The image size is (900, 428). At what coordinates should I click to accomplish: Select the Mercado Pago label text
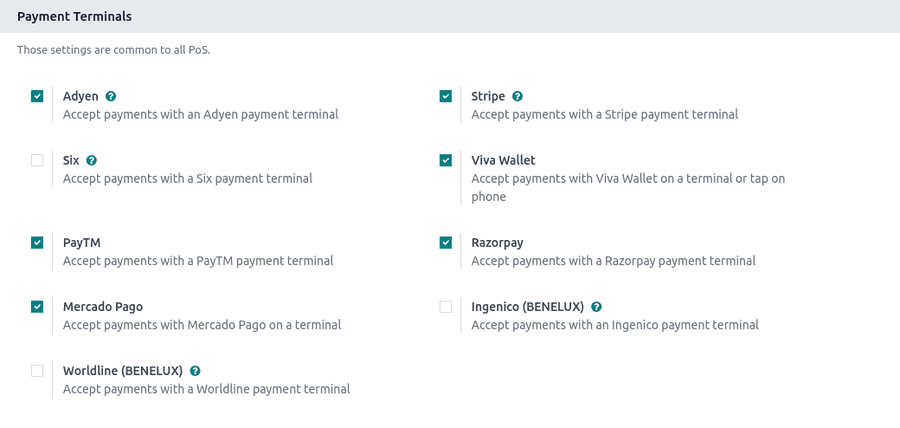(103, 307)
